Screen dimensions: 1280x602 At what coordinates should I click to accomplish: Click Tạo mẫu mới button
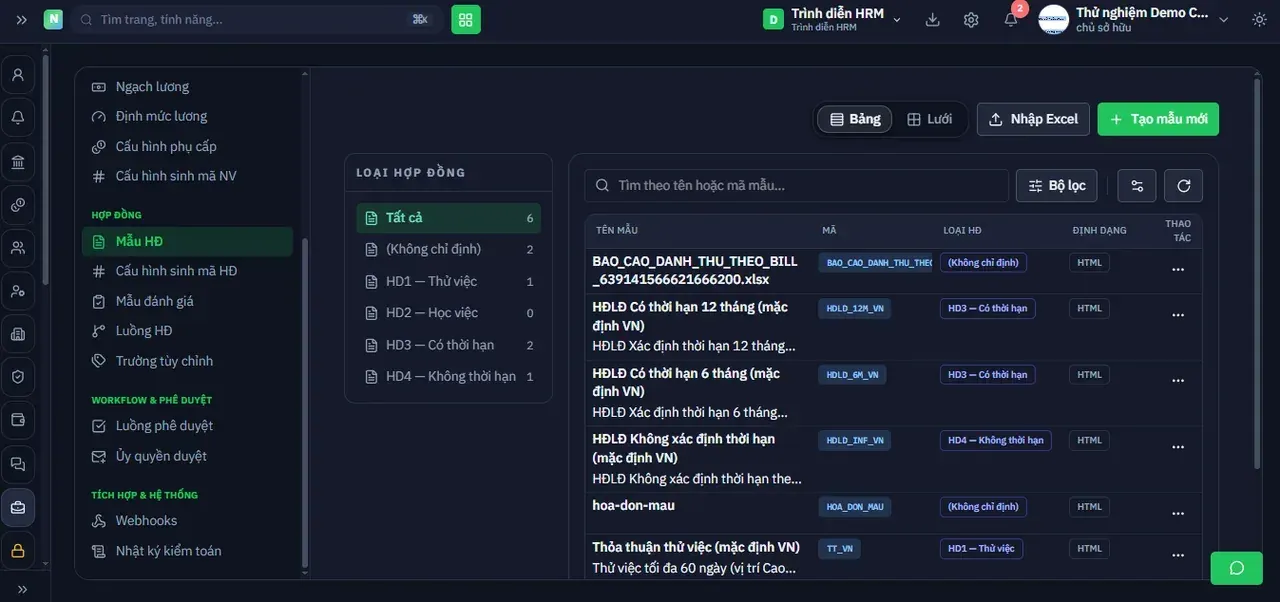point(1158,119)
